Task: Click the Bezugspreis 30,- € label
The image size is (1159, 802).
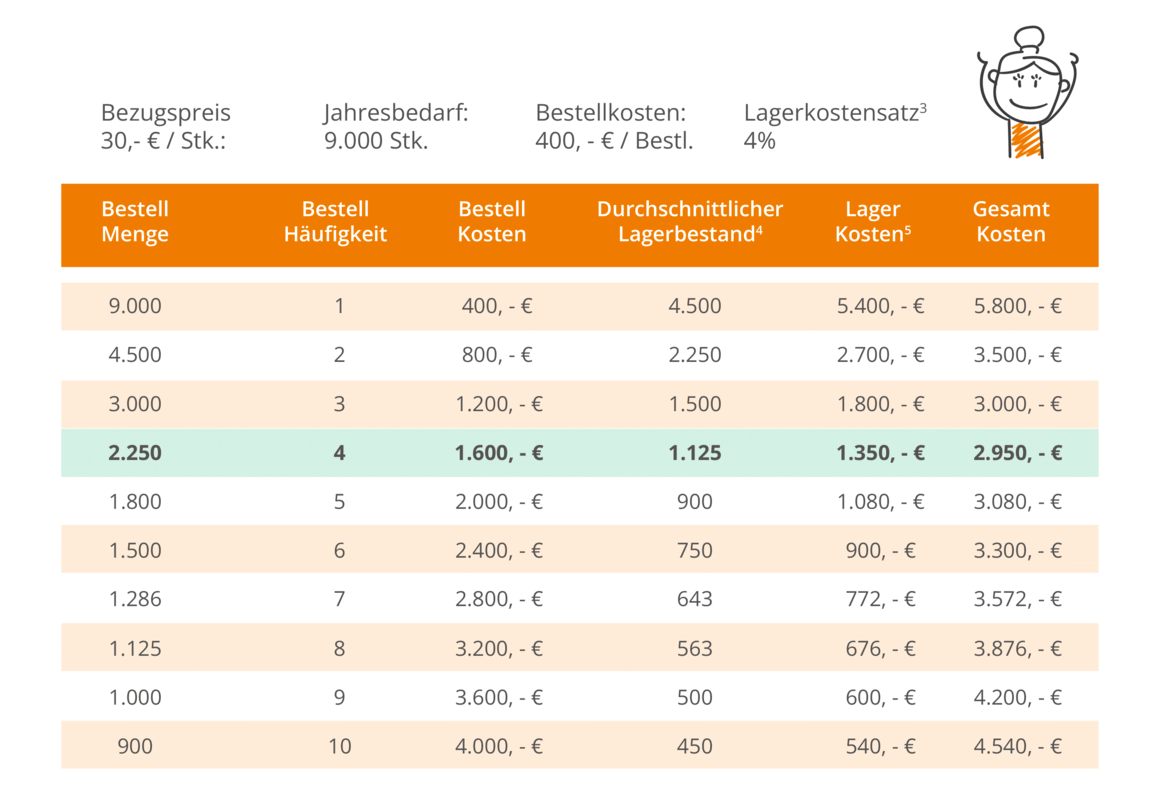Action: pyautogui.click(x=166, y=127)
